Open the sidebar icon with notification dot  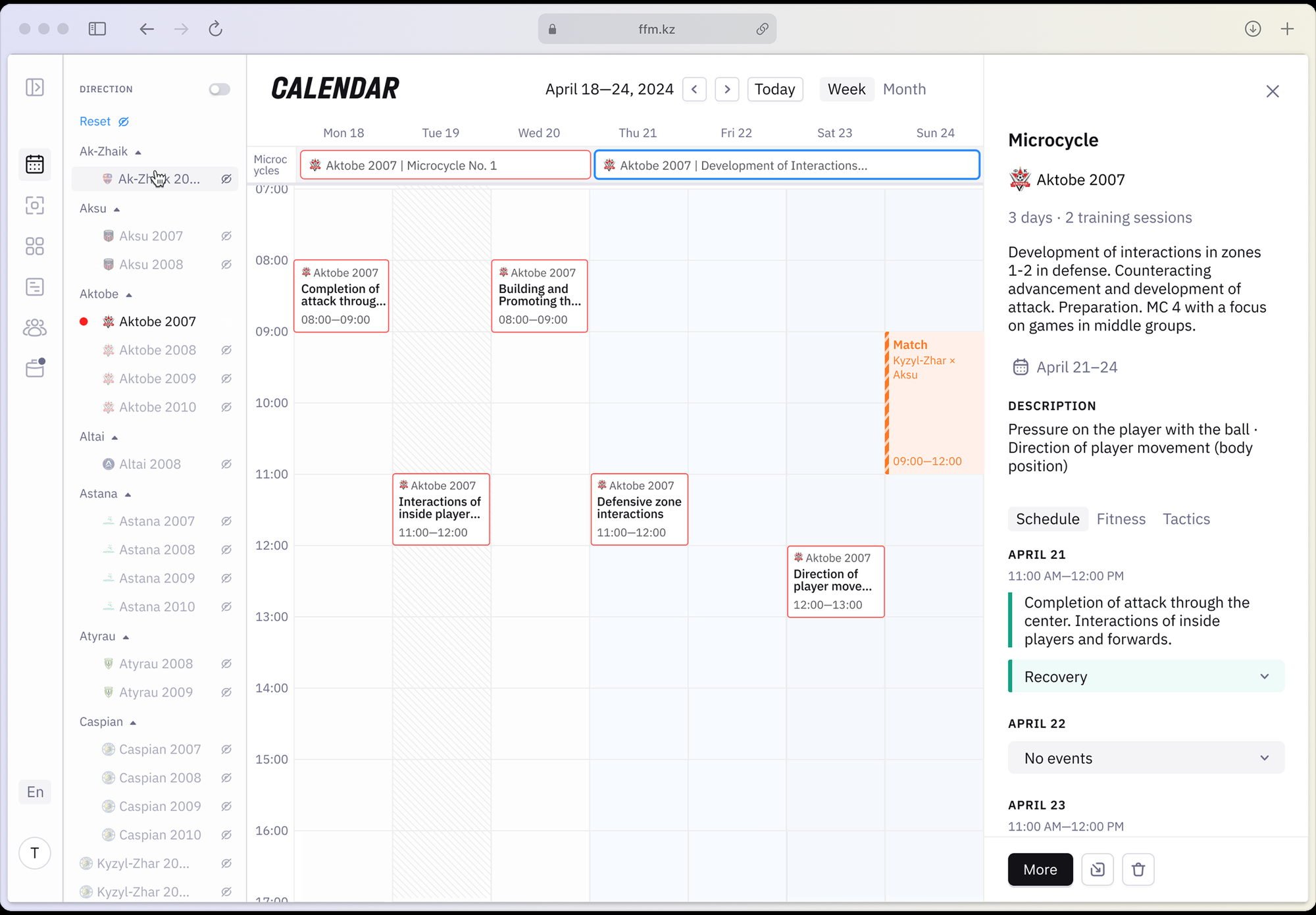35,368
